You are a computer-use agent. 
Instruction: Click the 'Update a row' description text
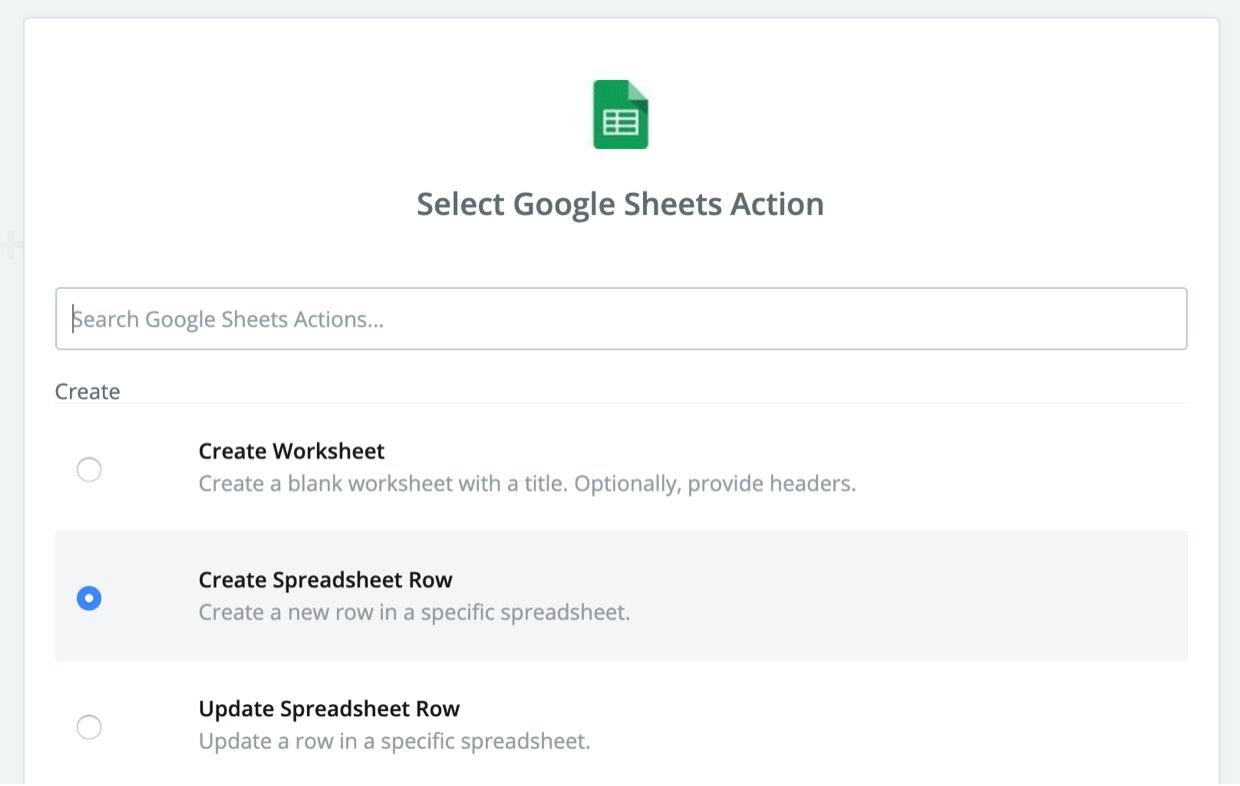[x=394, y=742]
